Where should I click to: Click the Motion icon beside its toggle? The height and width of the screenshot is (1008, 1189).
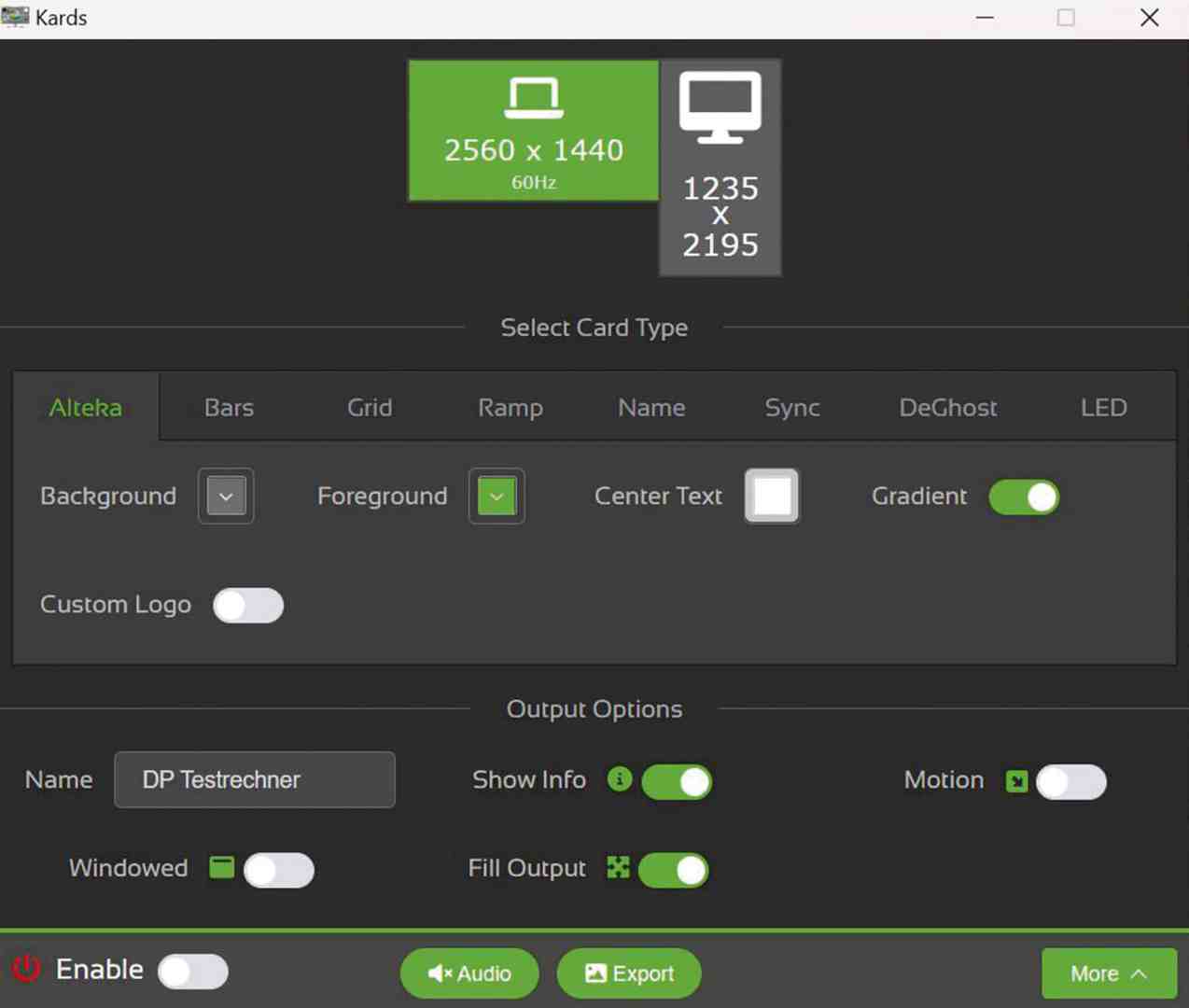coord(1018,781)
